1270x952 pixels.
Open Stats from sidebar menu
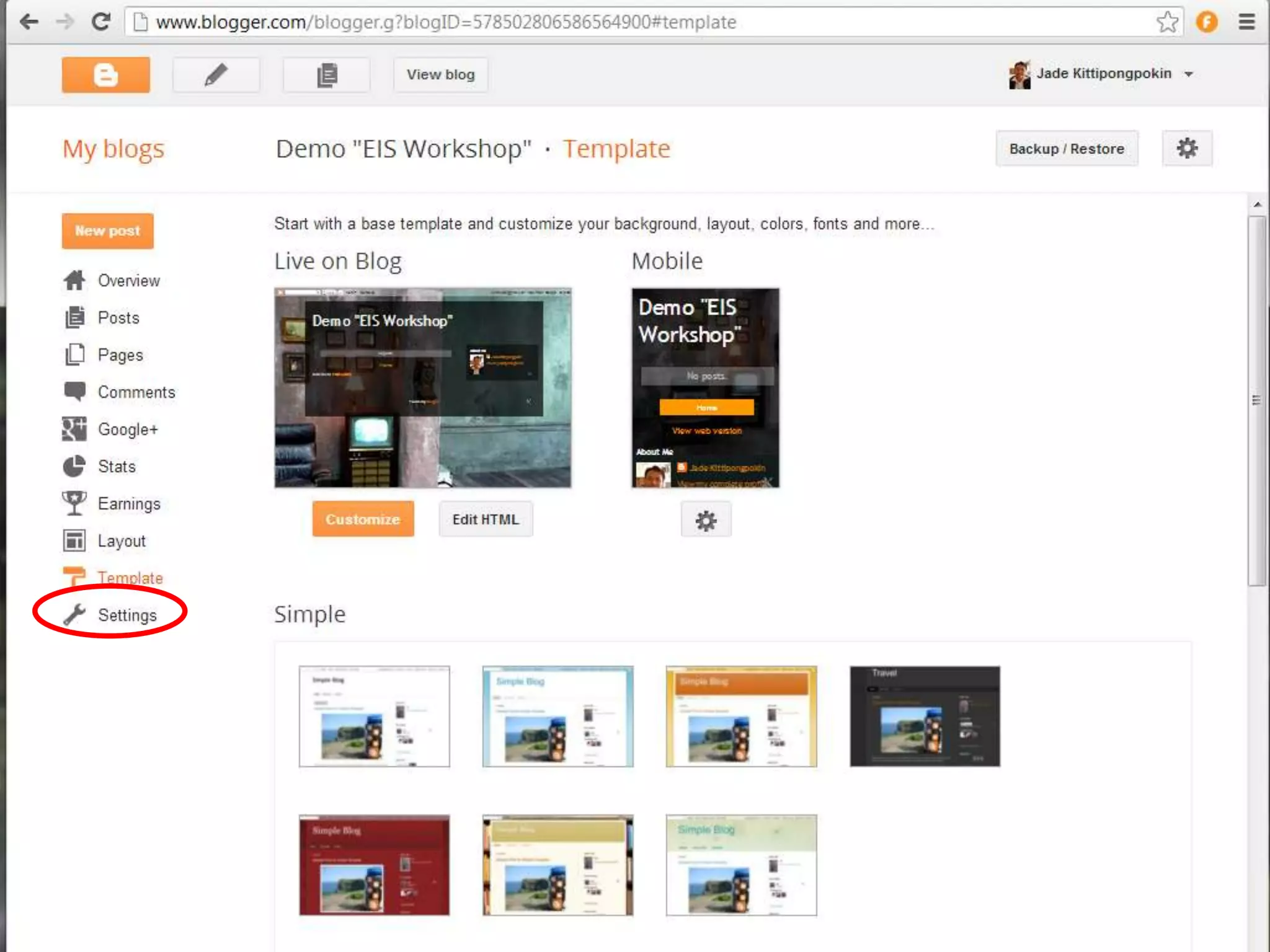tap(117, 466)
